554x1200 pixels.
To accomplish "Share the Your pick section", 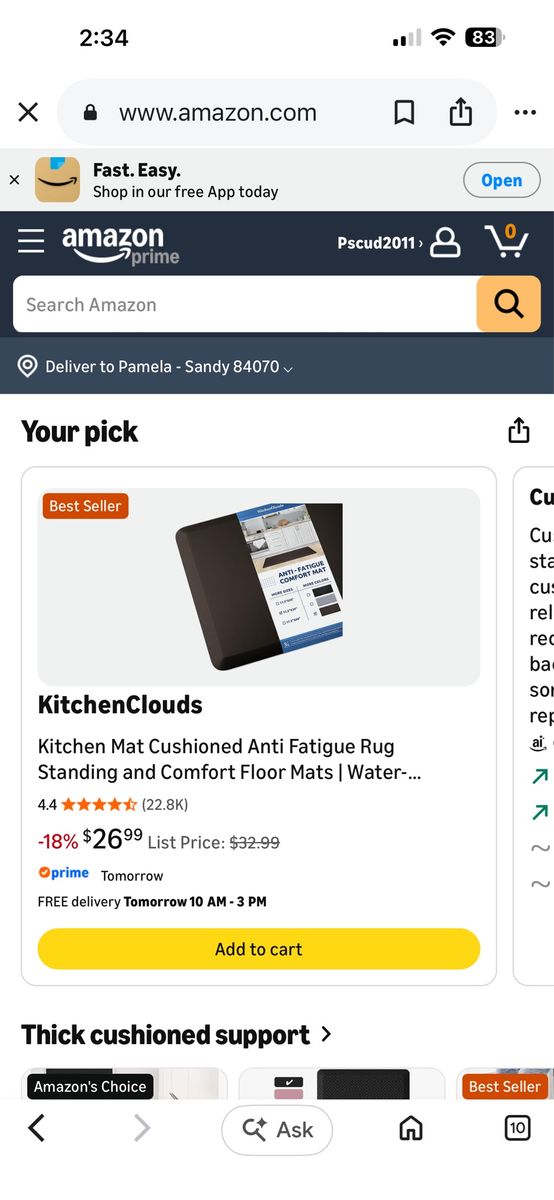I will click(x=518, y=431).
